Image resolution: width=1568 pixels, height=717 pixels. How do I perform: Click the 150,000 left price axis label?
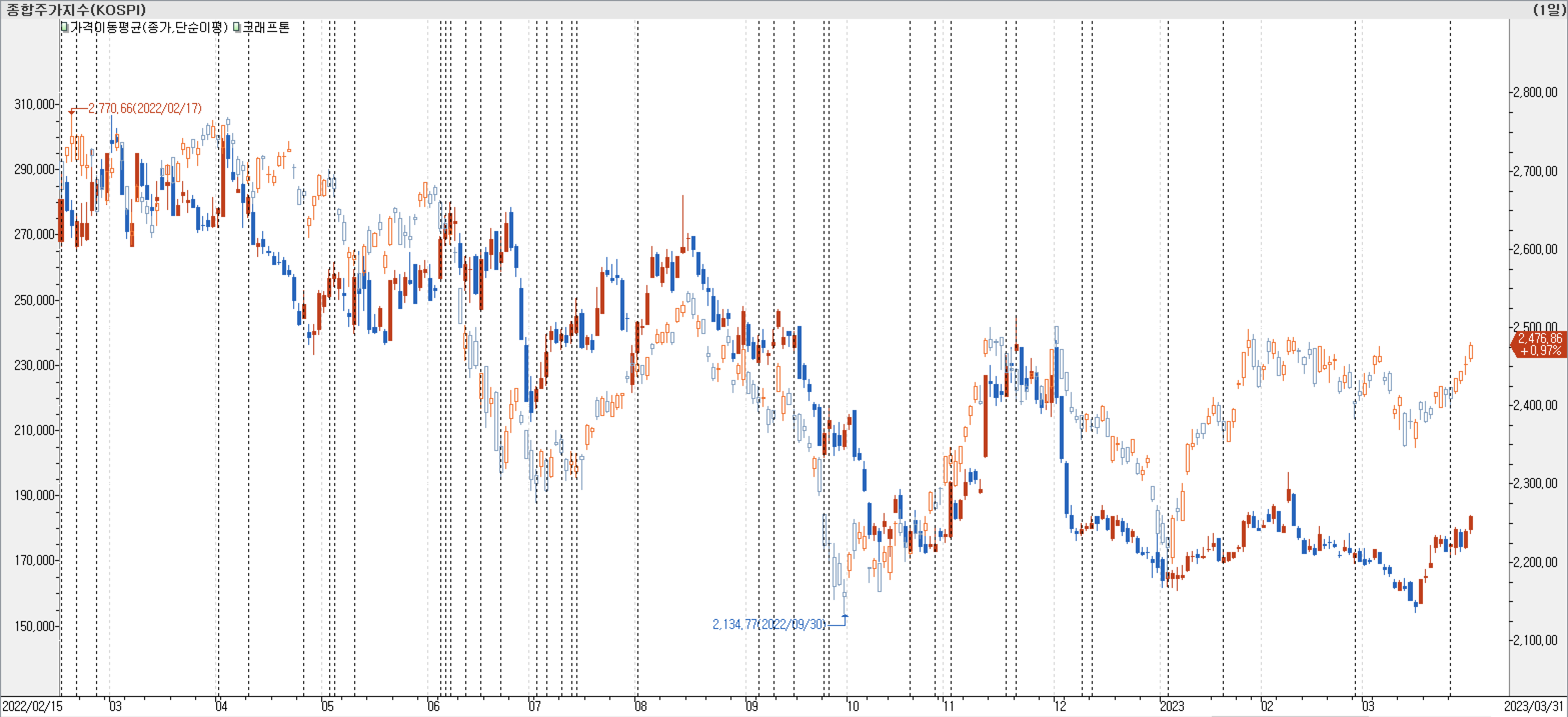[x=35, y=626]
